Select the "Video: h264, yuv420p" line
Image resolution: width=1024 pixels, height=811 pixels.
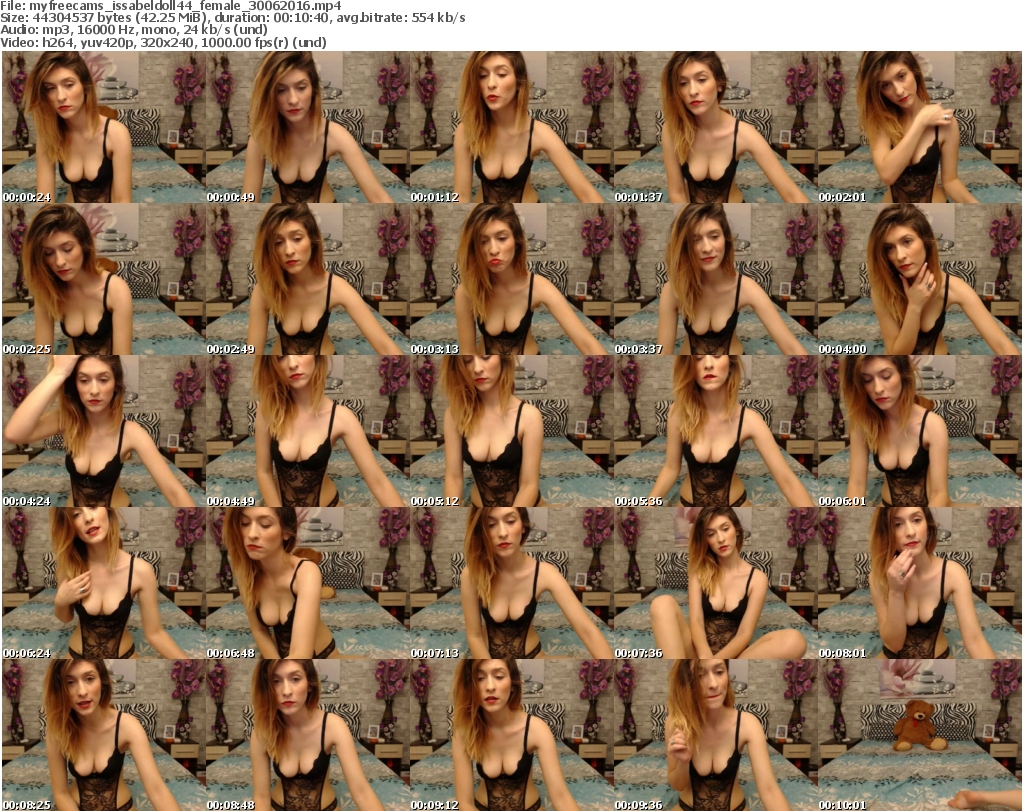[163, 42]
